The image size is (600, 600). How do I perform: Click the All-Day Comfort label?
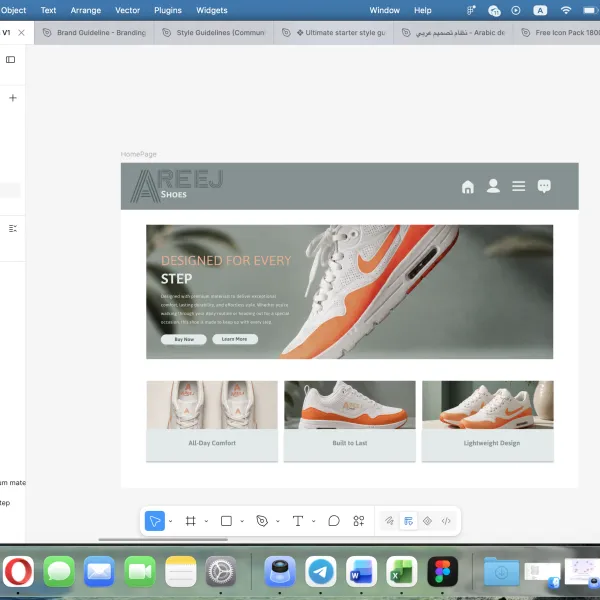(x=212, y=443)
